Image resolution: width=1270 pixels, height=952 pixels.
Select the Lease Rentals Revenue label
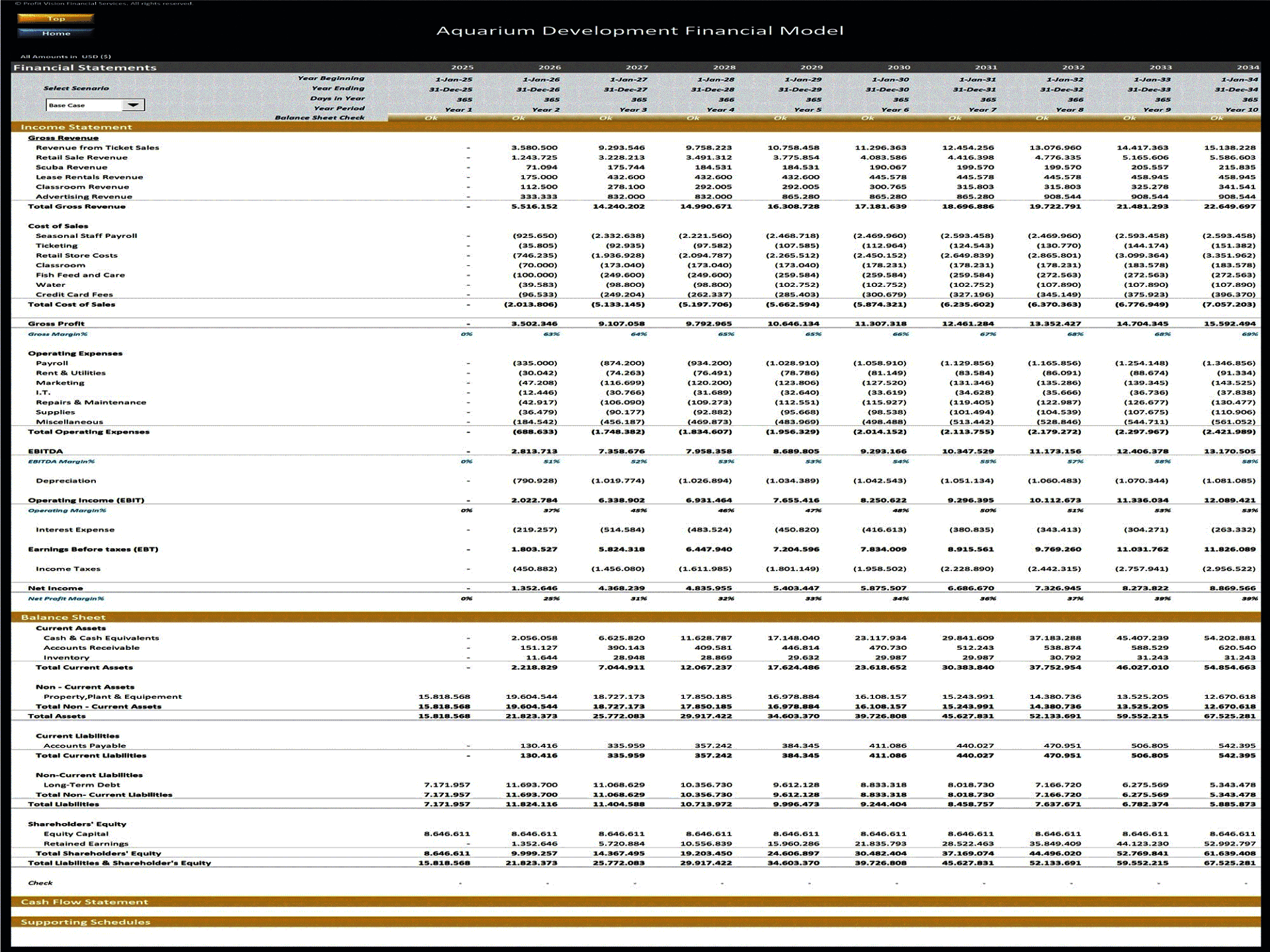point(89,177)
